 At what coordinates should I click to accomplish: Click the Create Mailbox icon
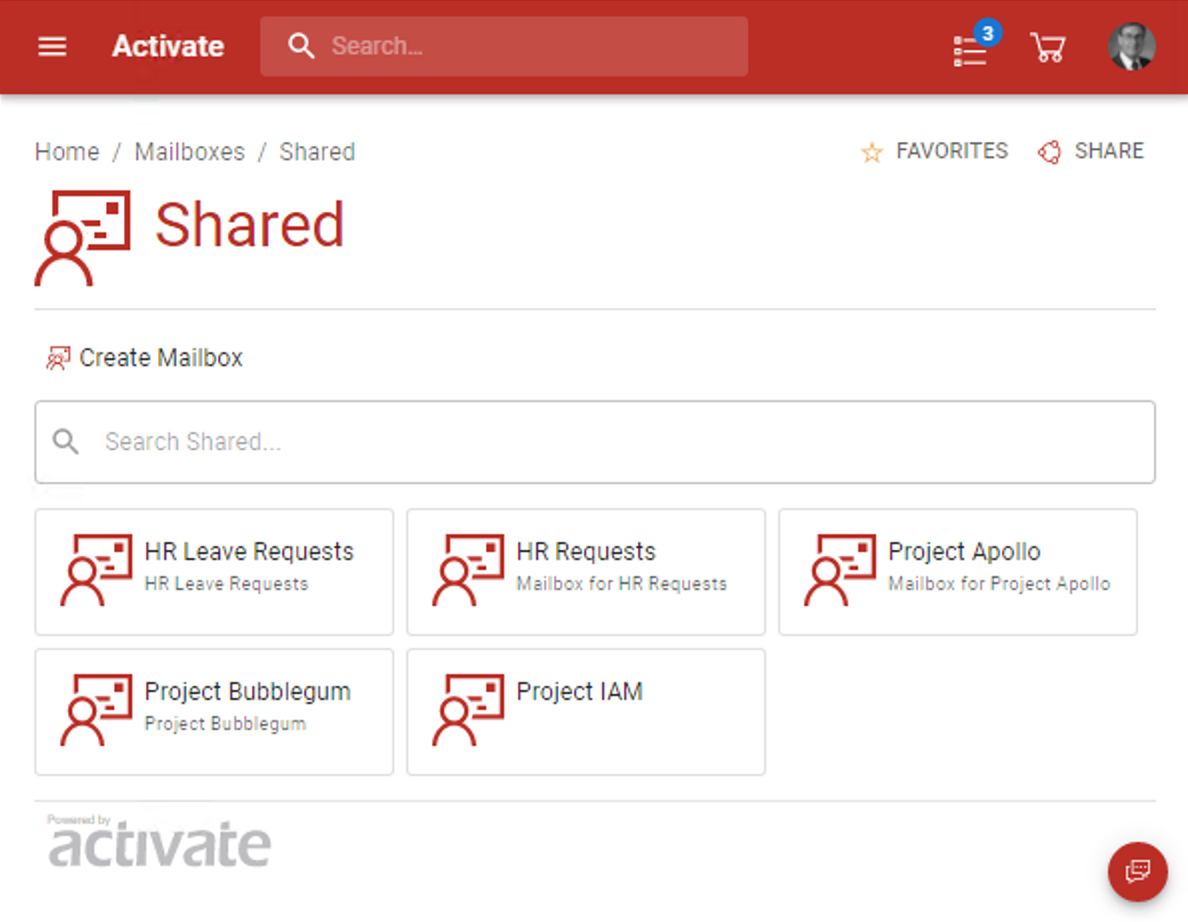point(58,358)
